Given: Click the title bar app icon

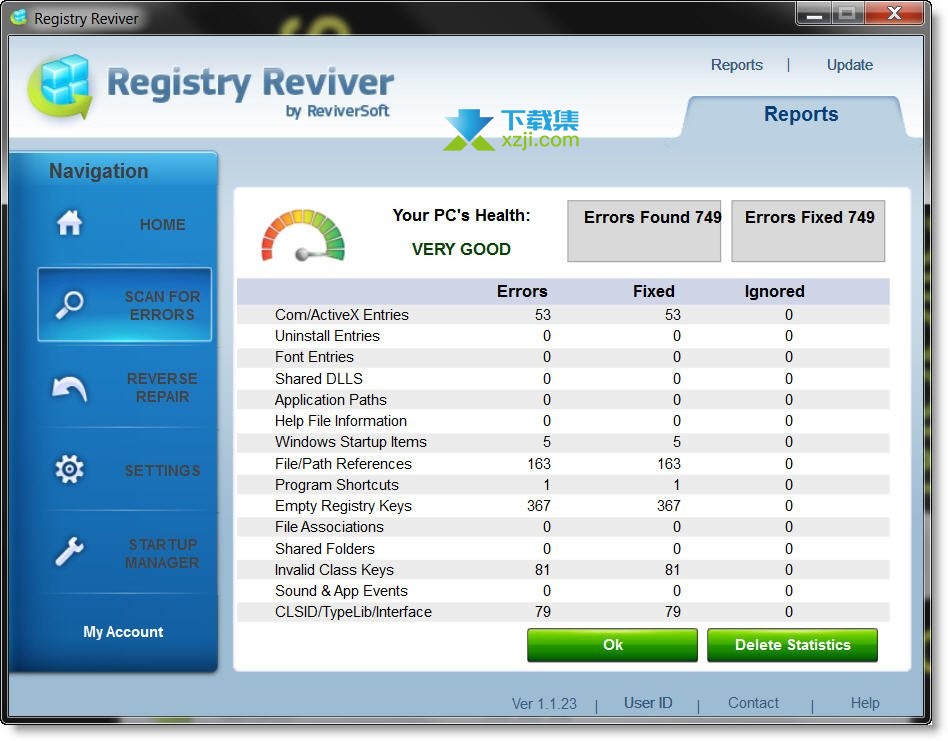Looking at the screenshot, I should pos(19,18).
